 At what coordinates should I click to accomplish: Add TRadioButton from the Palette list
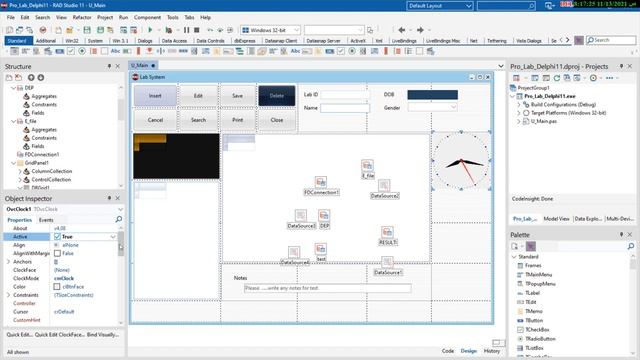click(540, 339)
